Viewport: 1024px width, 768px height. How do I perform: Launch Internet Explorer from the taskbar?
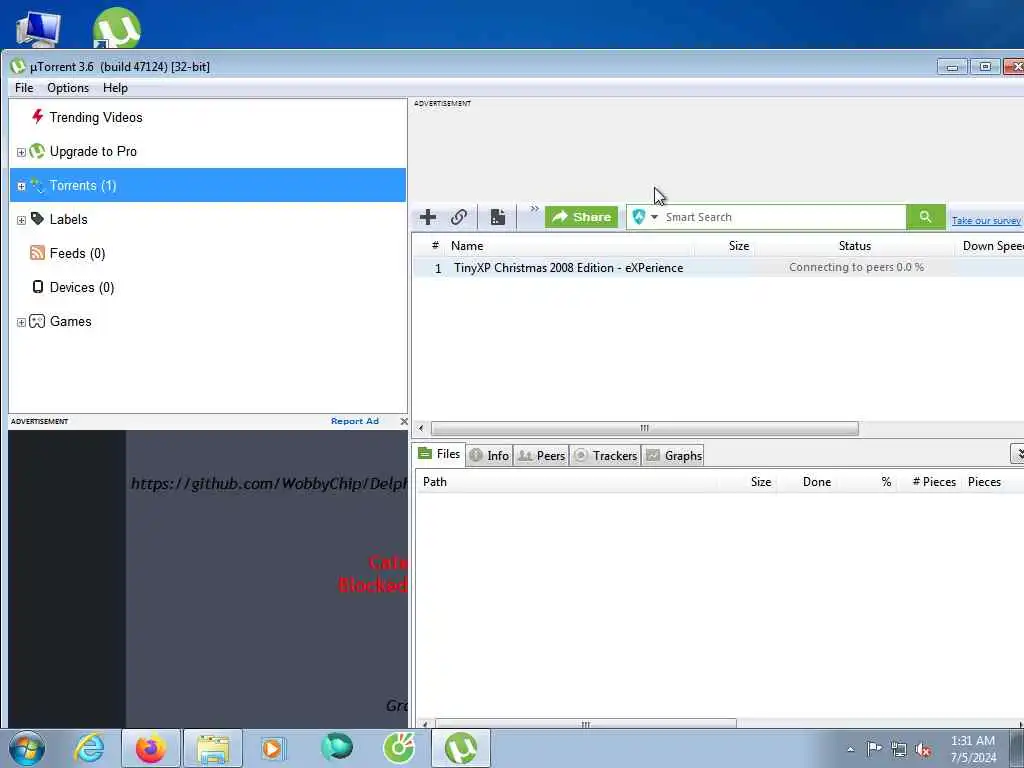coord(89,748)
